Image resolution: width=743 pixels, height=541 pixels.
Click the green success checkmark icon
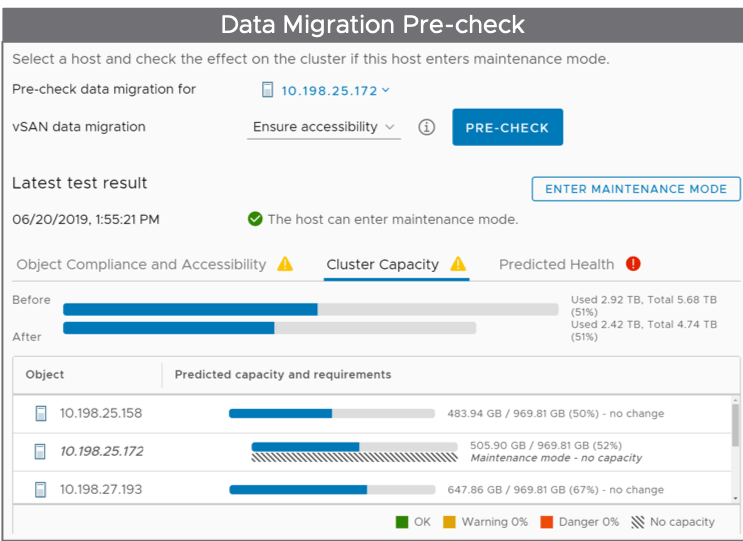click(x=255, y=219)
